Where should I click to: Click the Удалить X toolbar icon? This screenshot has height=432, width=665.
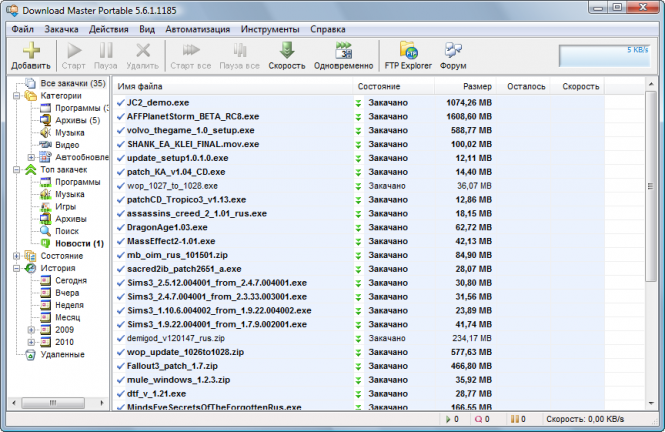(x=143, y=50)
